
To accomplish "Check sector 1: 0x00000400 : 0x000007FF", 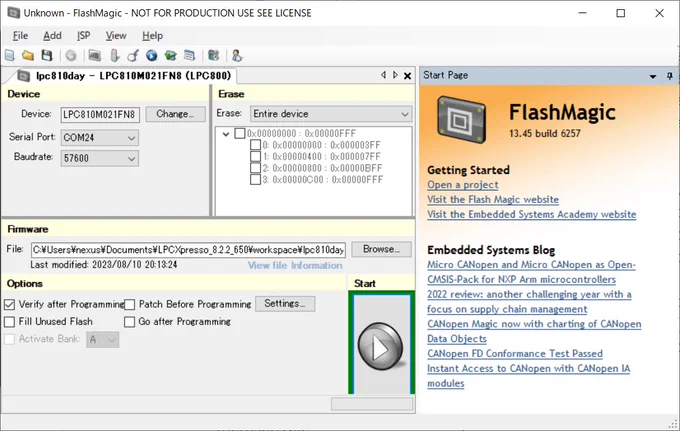I will [x=255, y=156].
